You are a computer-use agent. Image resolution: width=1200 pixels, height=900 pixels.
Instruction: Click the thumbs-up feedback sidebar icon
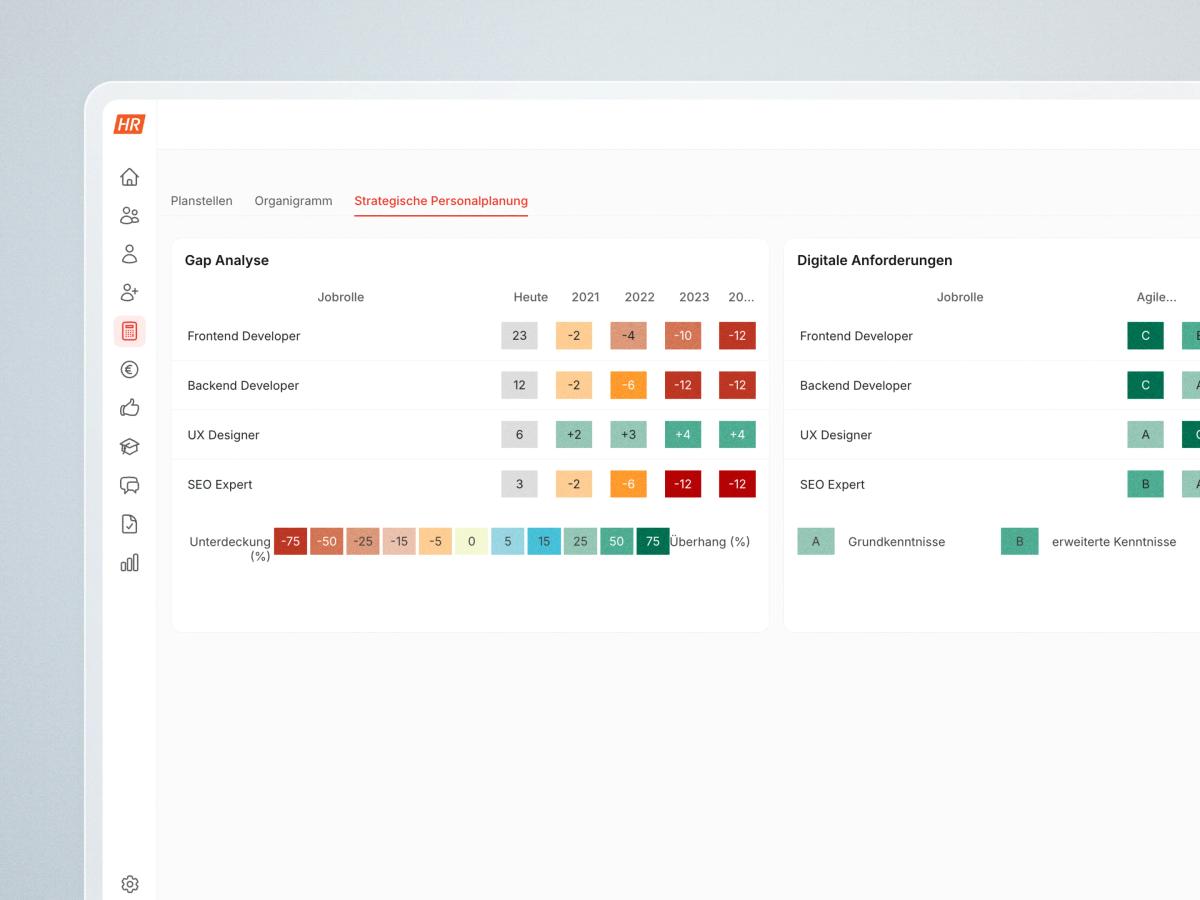[x=129, y=408]
